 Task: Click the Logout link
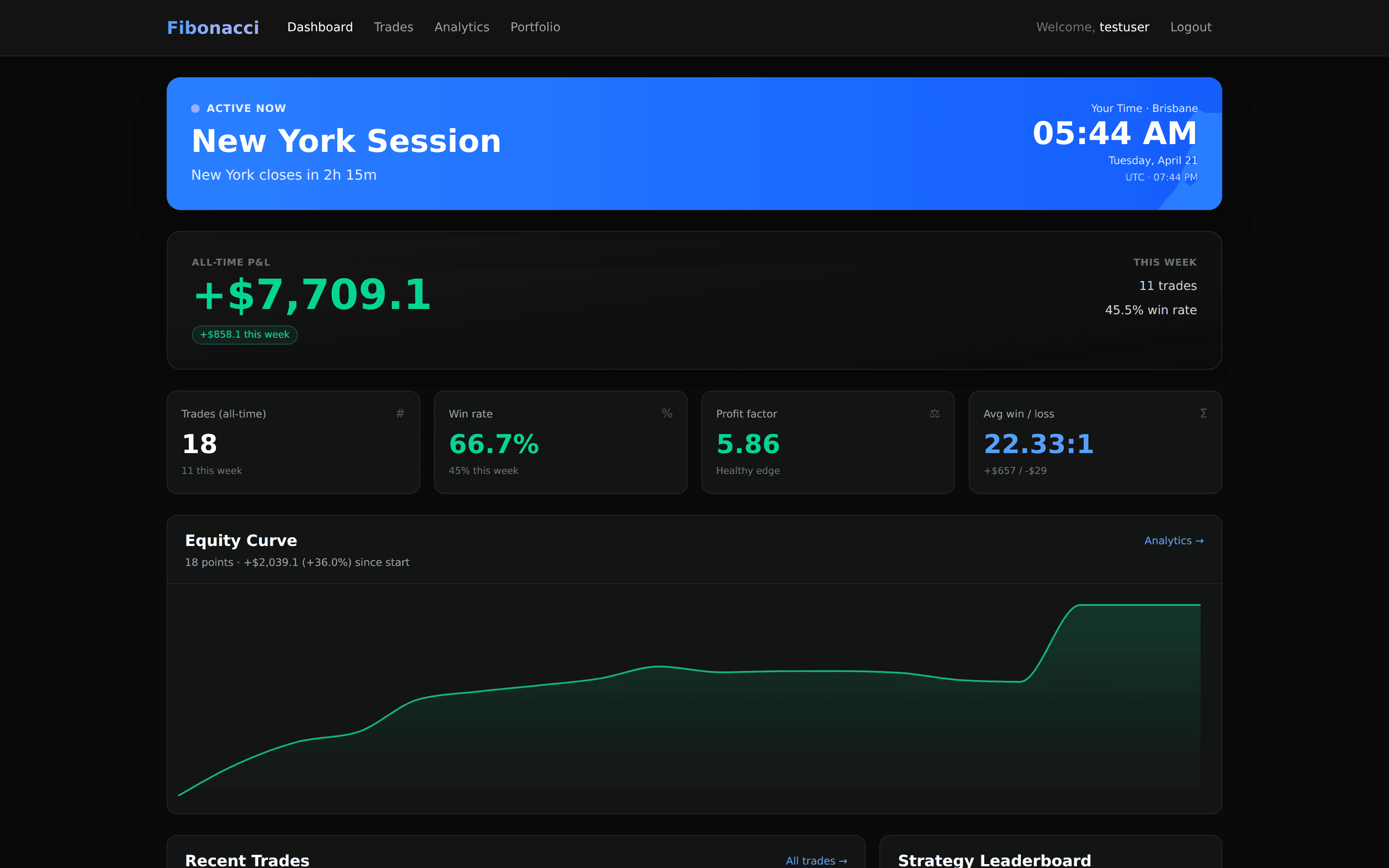1190,27
